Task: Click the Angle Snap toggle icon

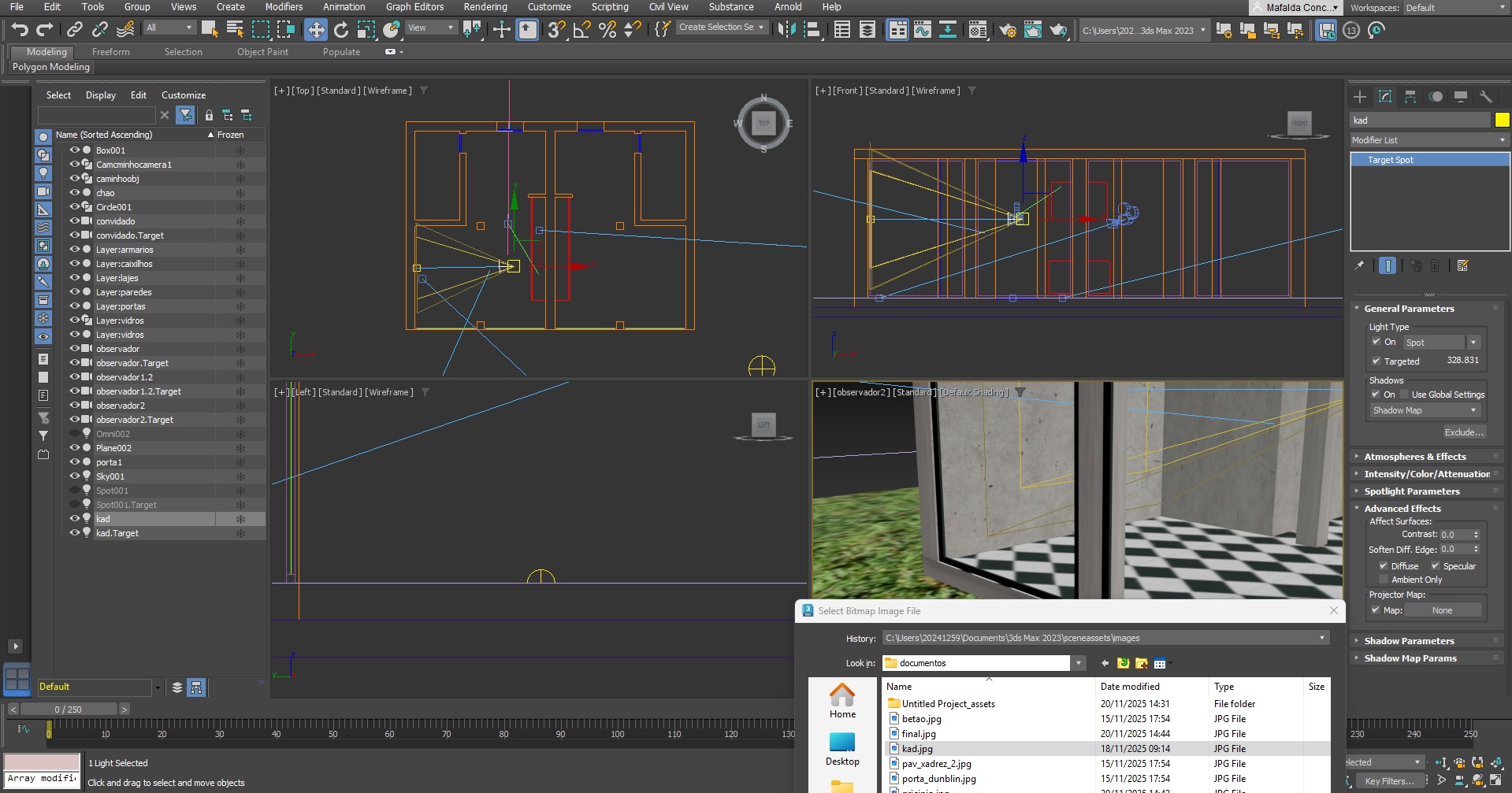Action: (x=581, y=30)
